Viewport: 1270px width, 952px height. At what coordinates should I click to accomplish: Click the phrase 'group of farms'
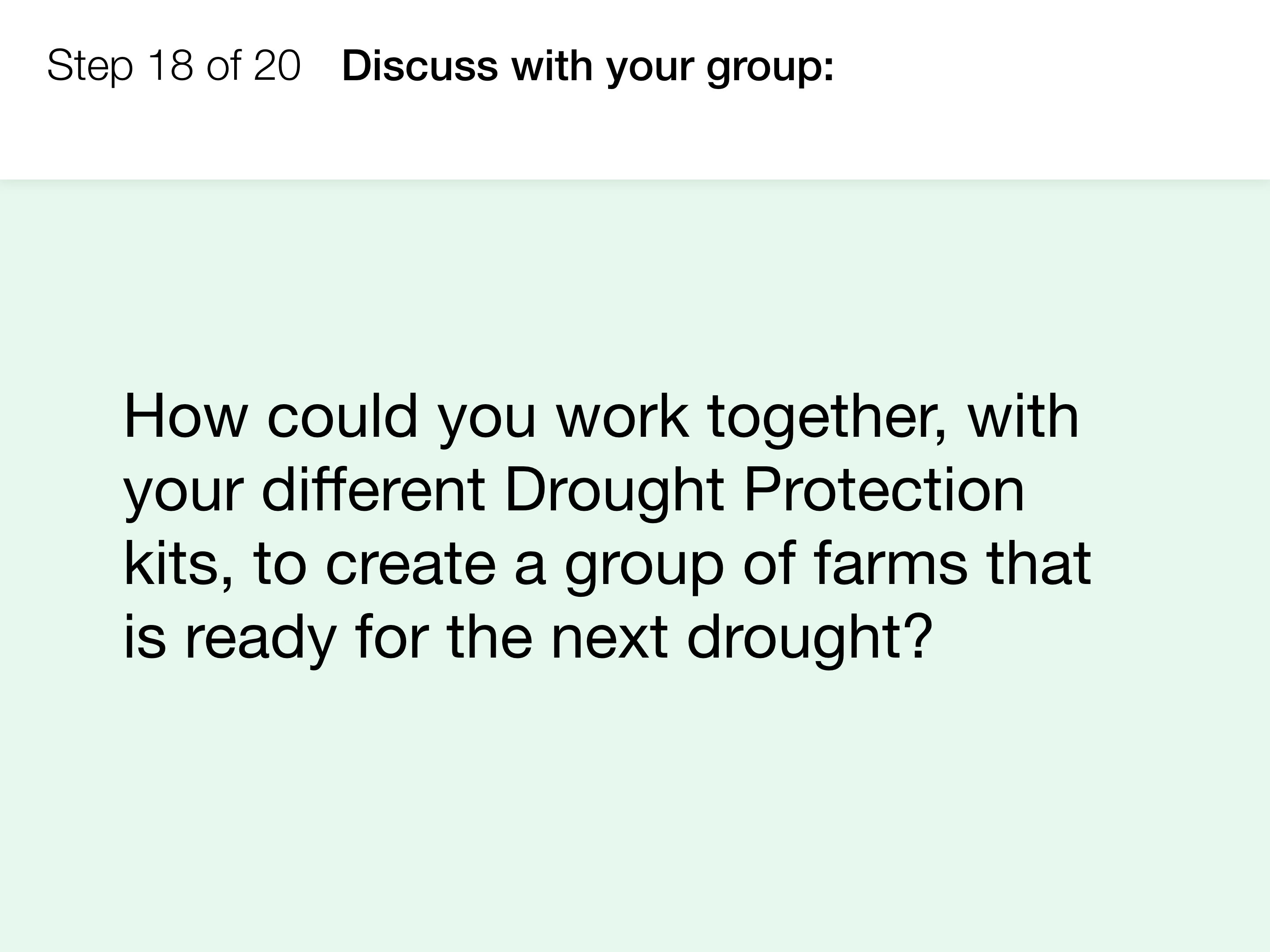pos(766,567)
